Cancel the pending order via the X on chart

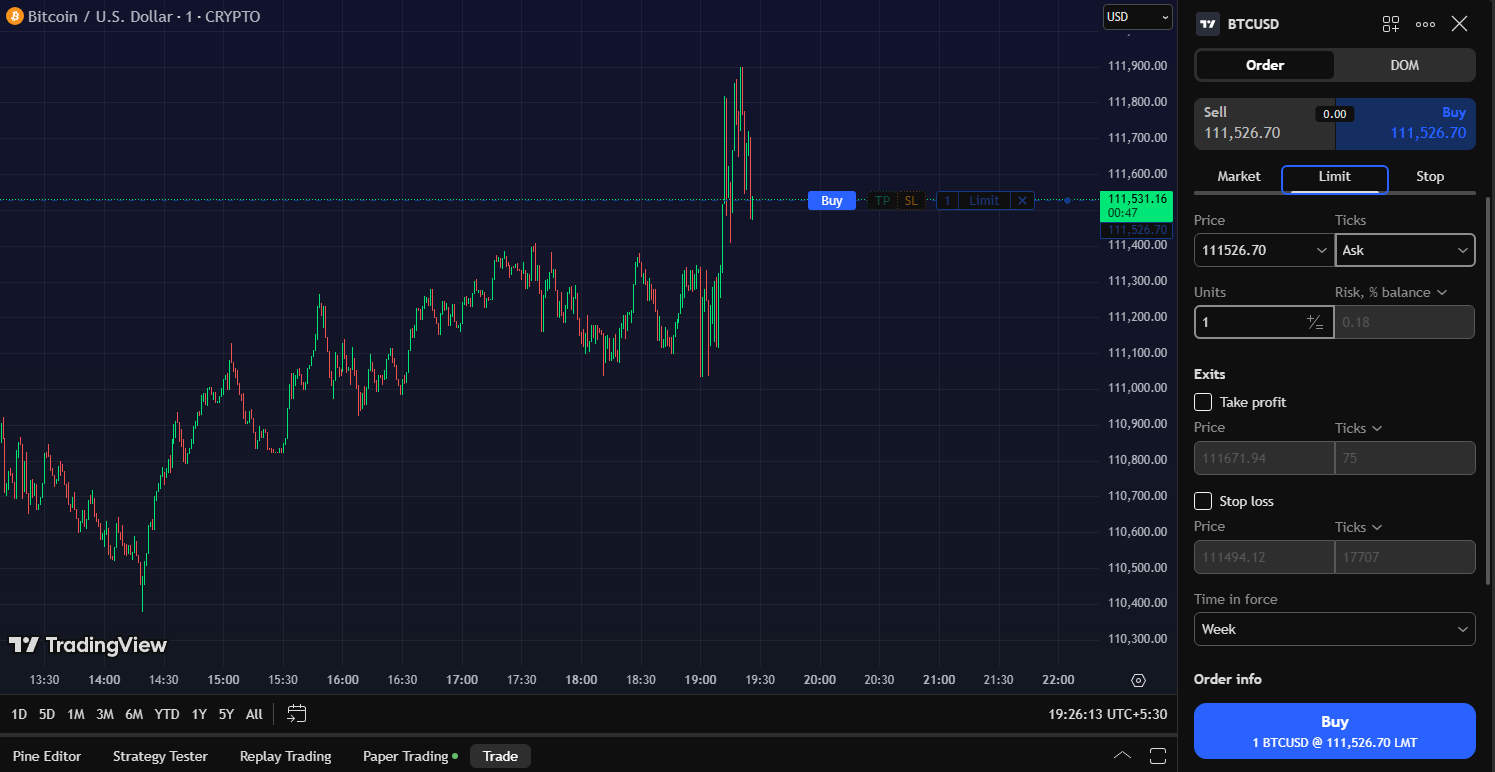pos(1022,200)
